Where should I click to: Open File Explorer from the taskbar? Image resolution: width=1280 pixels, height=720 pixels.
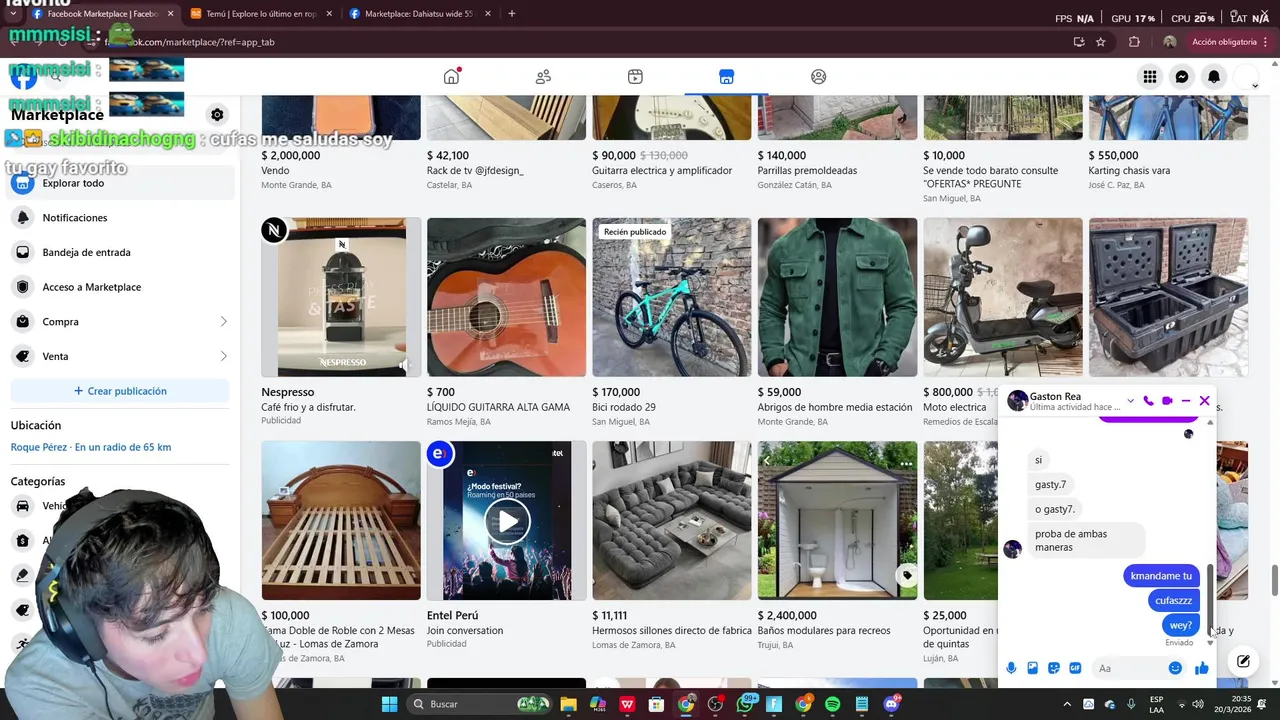point(568,704)
